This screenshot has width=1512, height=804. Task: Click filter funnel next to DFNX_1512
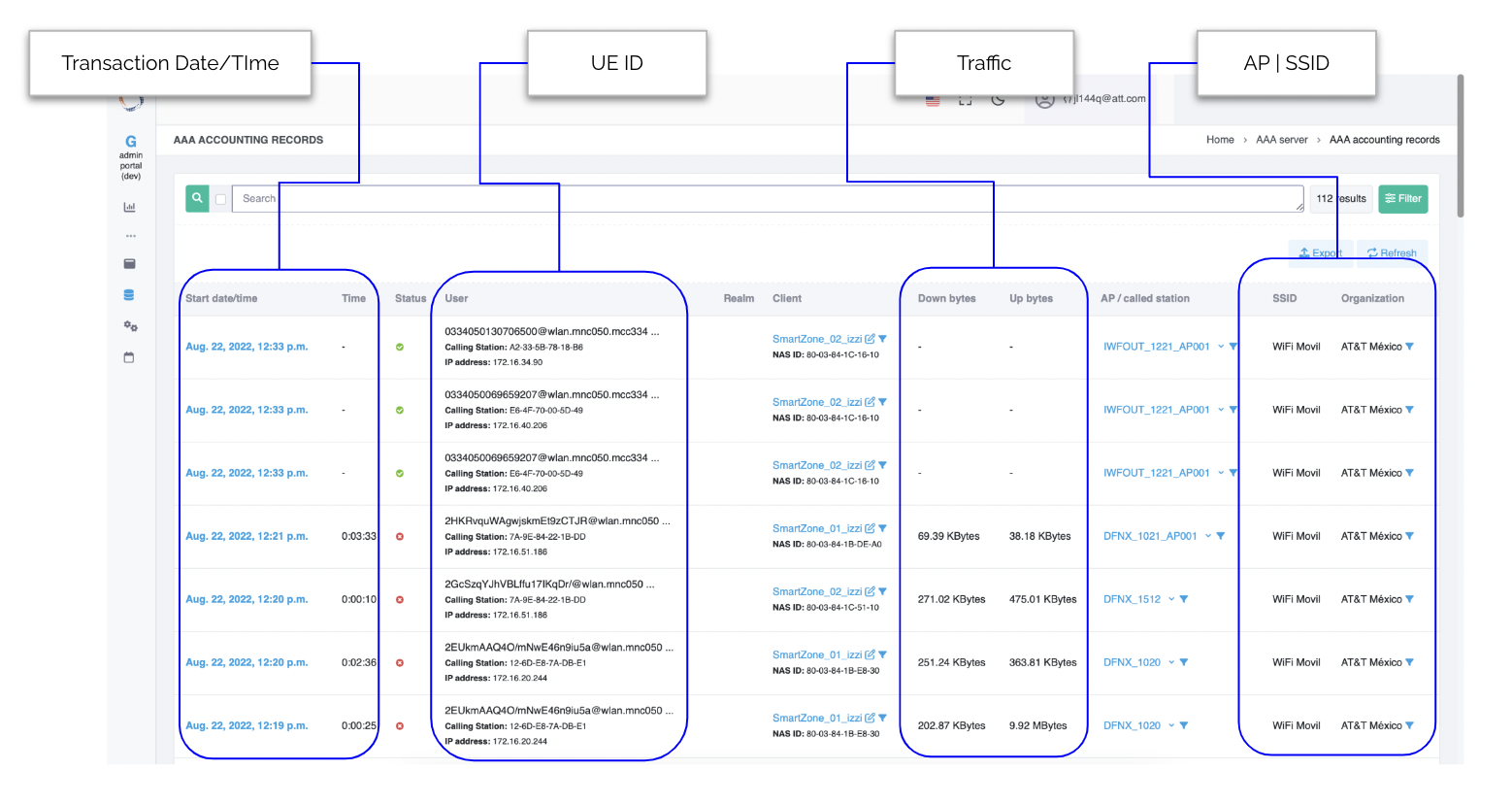[x=1184, y=599]
